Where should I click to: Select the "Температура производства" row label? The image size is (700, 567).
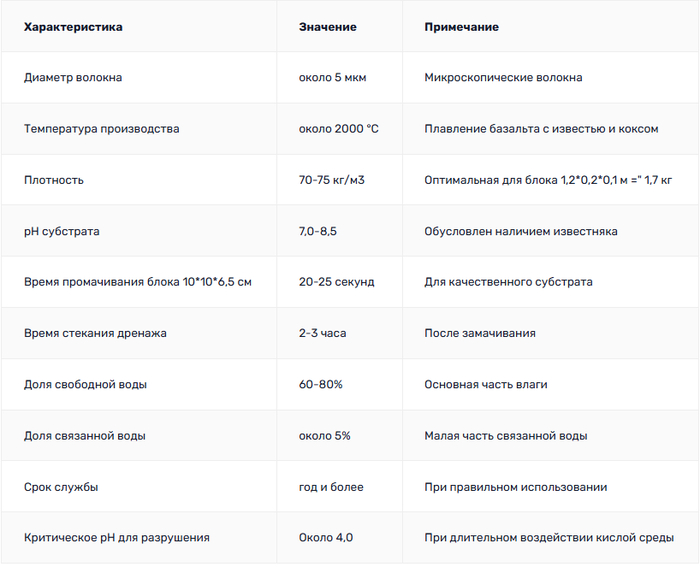tap(102, 129)
